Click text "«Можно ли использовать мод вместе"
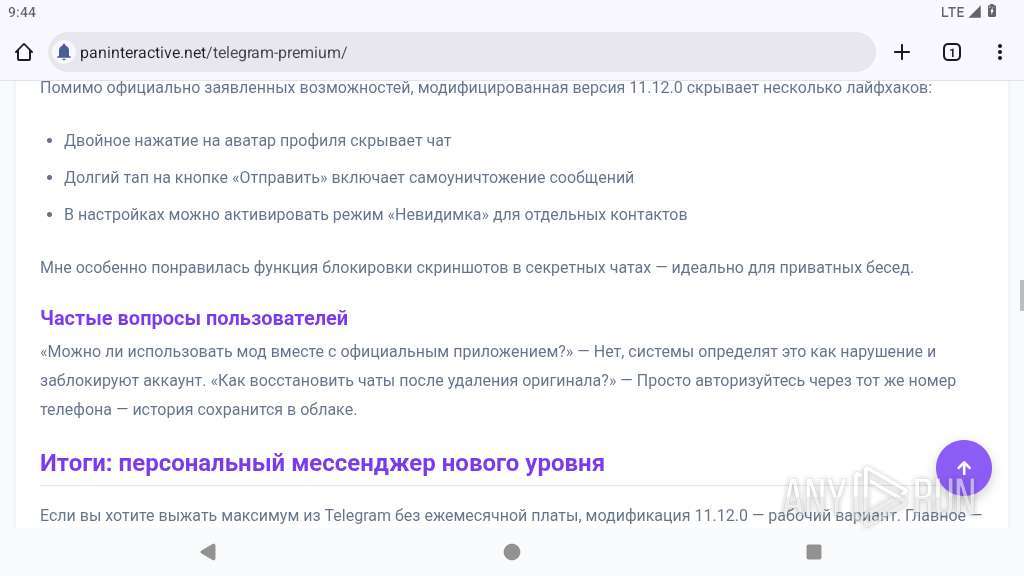The width and height of the screenshot is (1024, 576). [x=184, y=352]
